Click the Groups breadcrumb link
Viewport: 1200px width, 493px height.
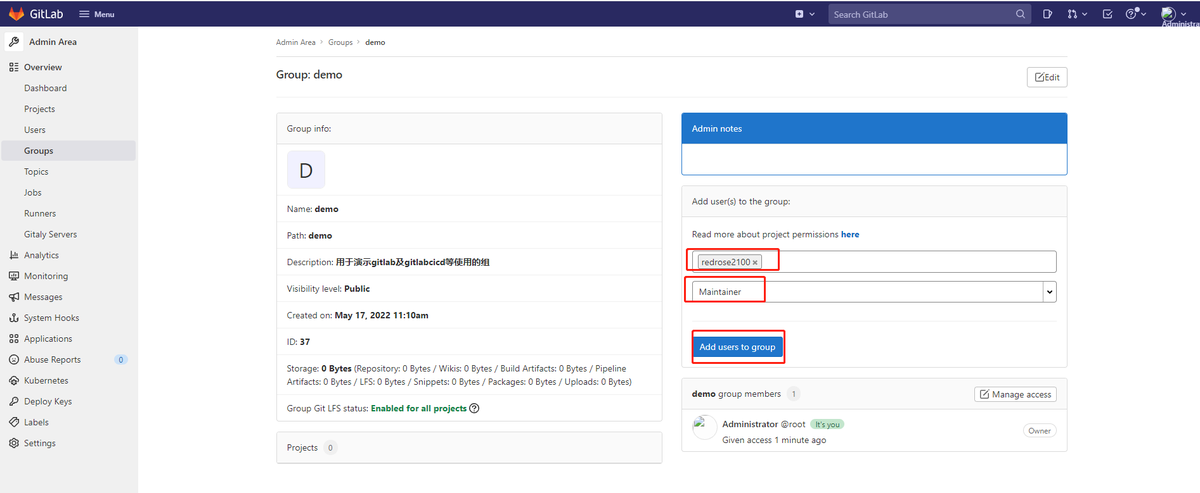(340, 42)
